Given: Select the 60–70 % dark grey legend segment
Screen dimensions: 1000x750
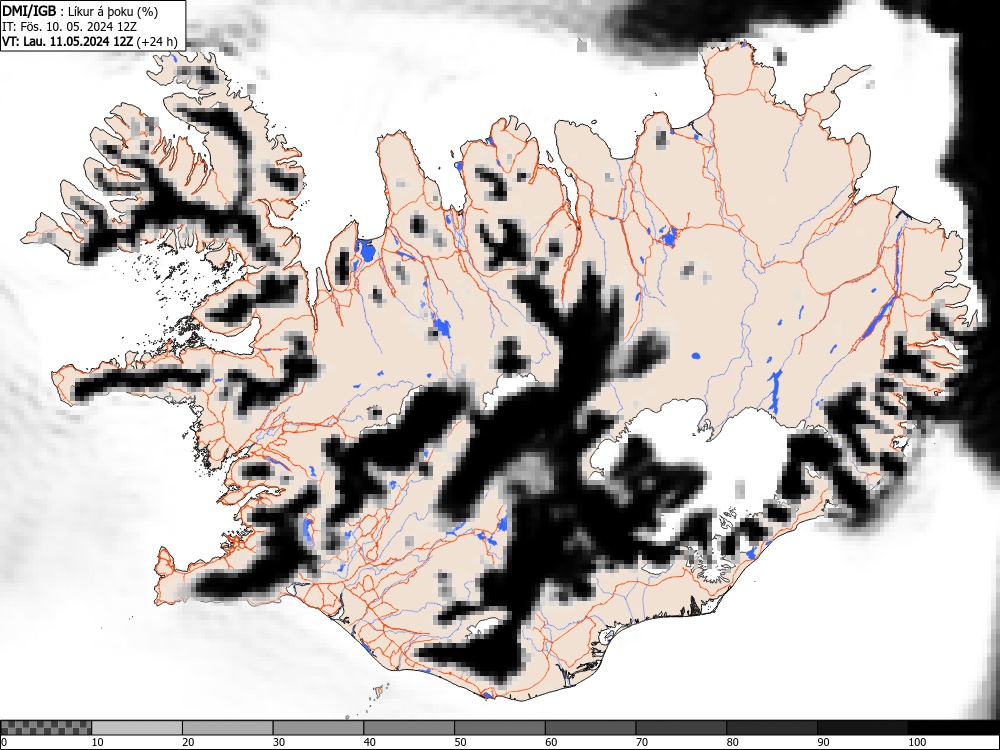Looking at the screenshot, I should 591,728.
